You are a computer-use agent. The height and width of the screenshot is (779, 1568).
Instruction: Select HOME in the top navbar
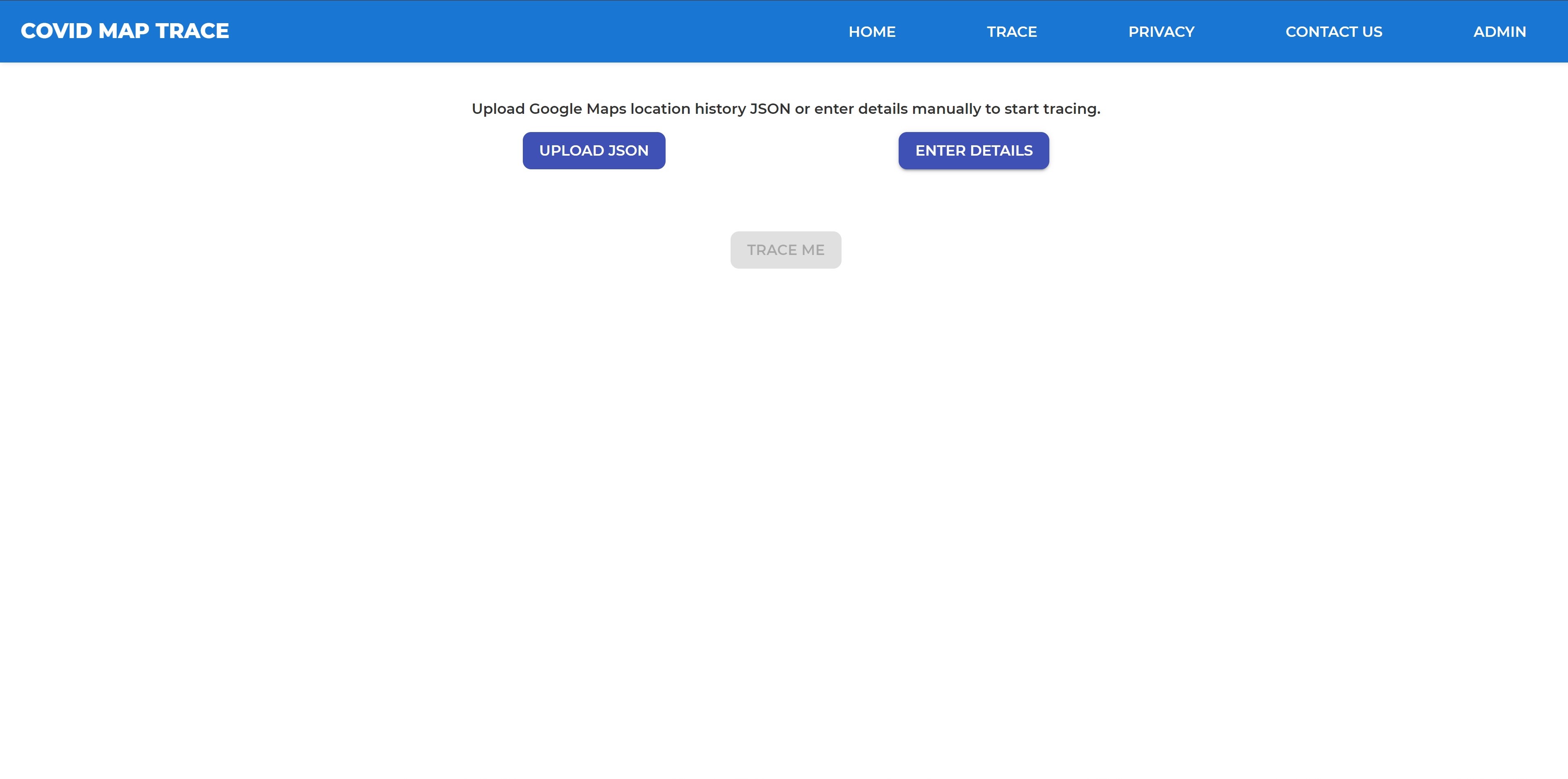pyautogui.click(x=872, y=31)
